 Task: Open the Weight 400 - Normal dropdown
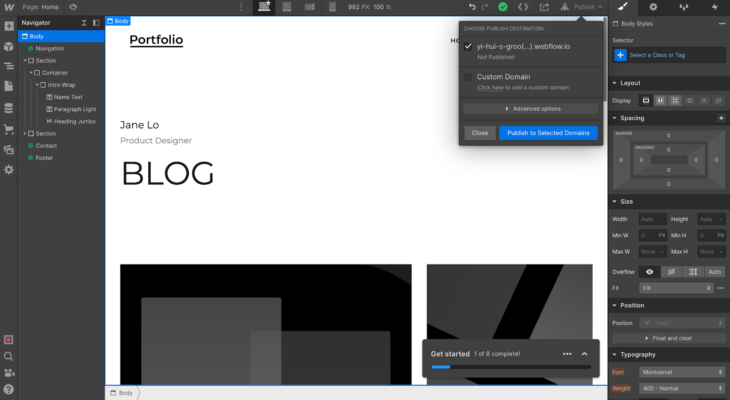(x=682, y=388)
